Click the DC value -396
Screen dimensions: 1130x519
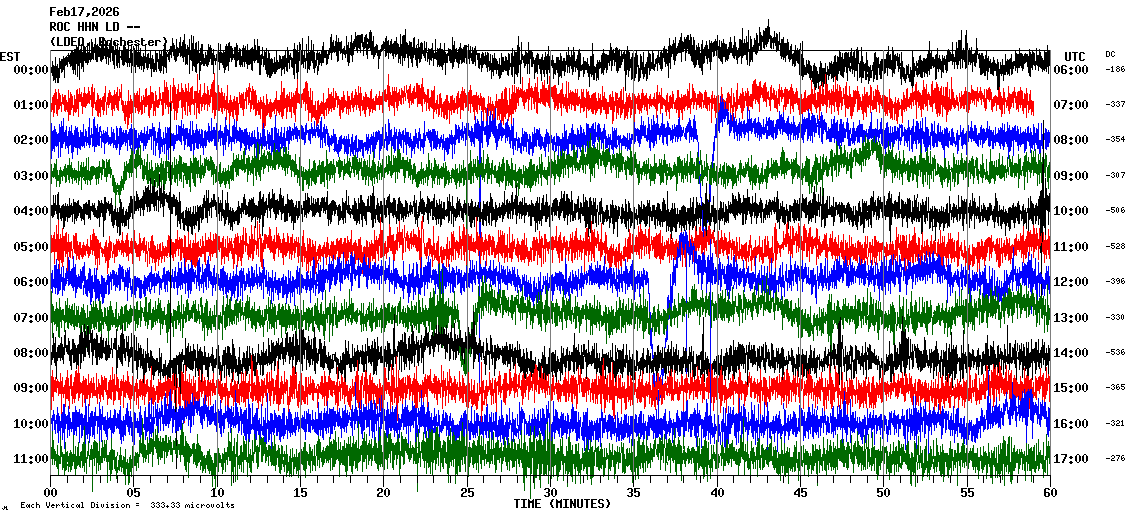(x=1115, y=281)
